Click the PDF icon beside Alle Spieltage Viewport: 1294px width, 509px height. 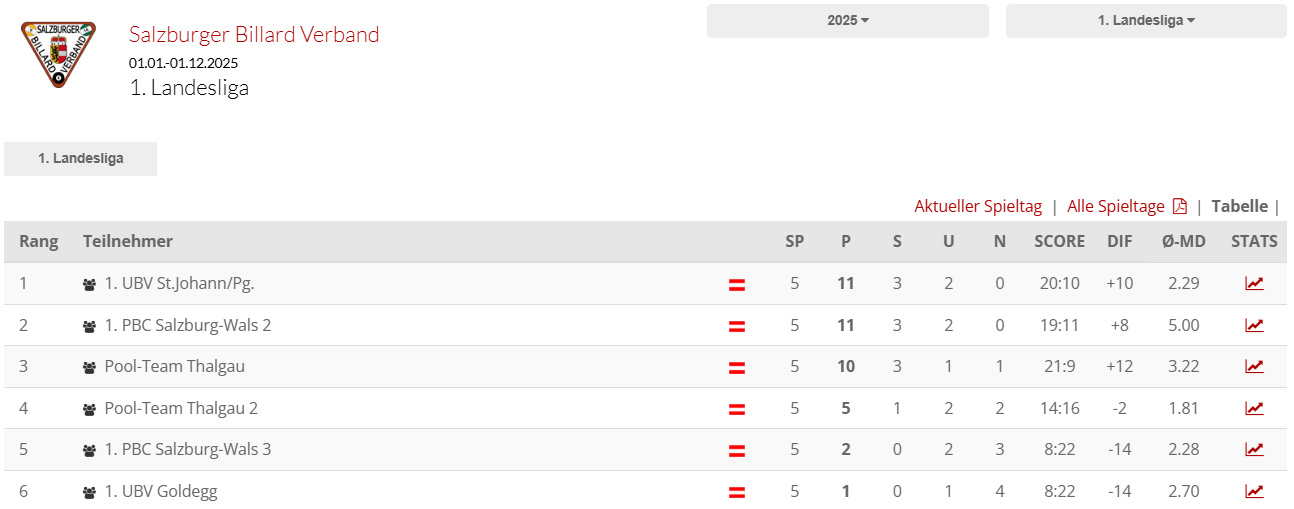(x=1180, y=206)
